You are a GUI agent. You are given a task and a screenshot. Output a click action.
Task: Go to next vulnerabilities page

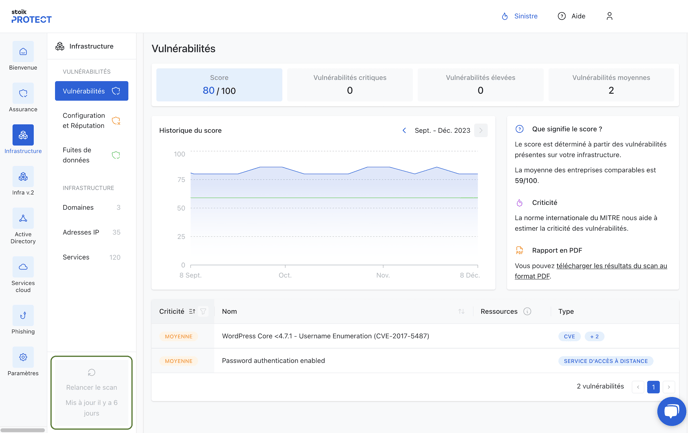coord(669,387)
